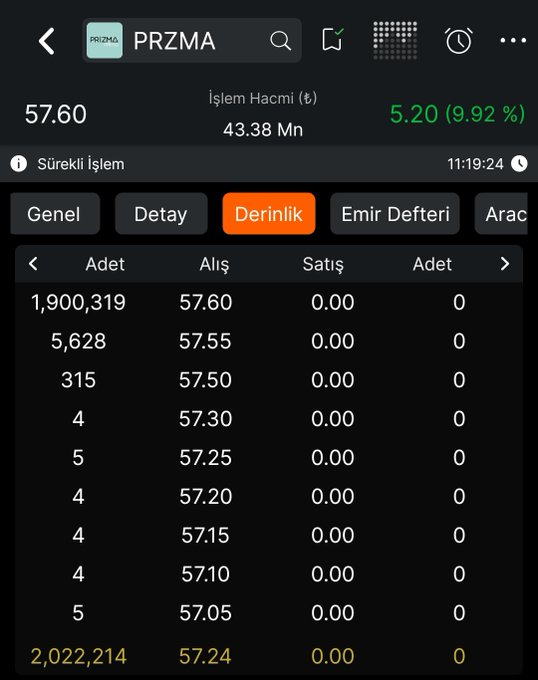The height and width of the screenshot is (680, 538).
Task: Tap the Satış column header
Action: tap(323, 264)
